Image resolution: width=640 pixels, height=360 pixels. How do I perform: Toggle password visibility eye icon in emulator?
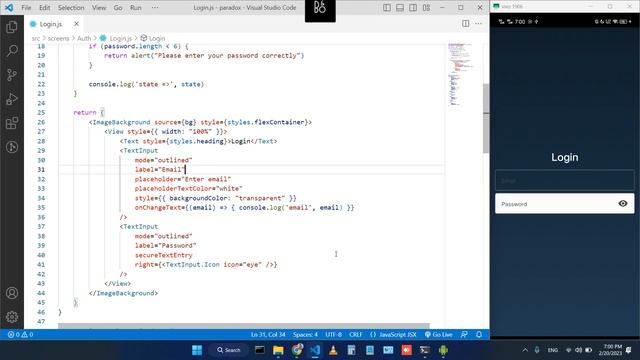tap(622, 203)
